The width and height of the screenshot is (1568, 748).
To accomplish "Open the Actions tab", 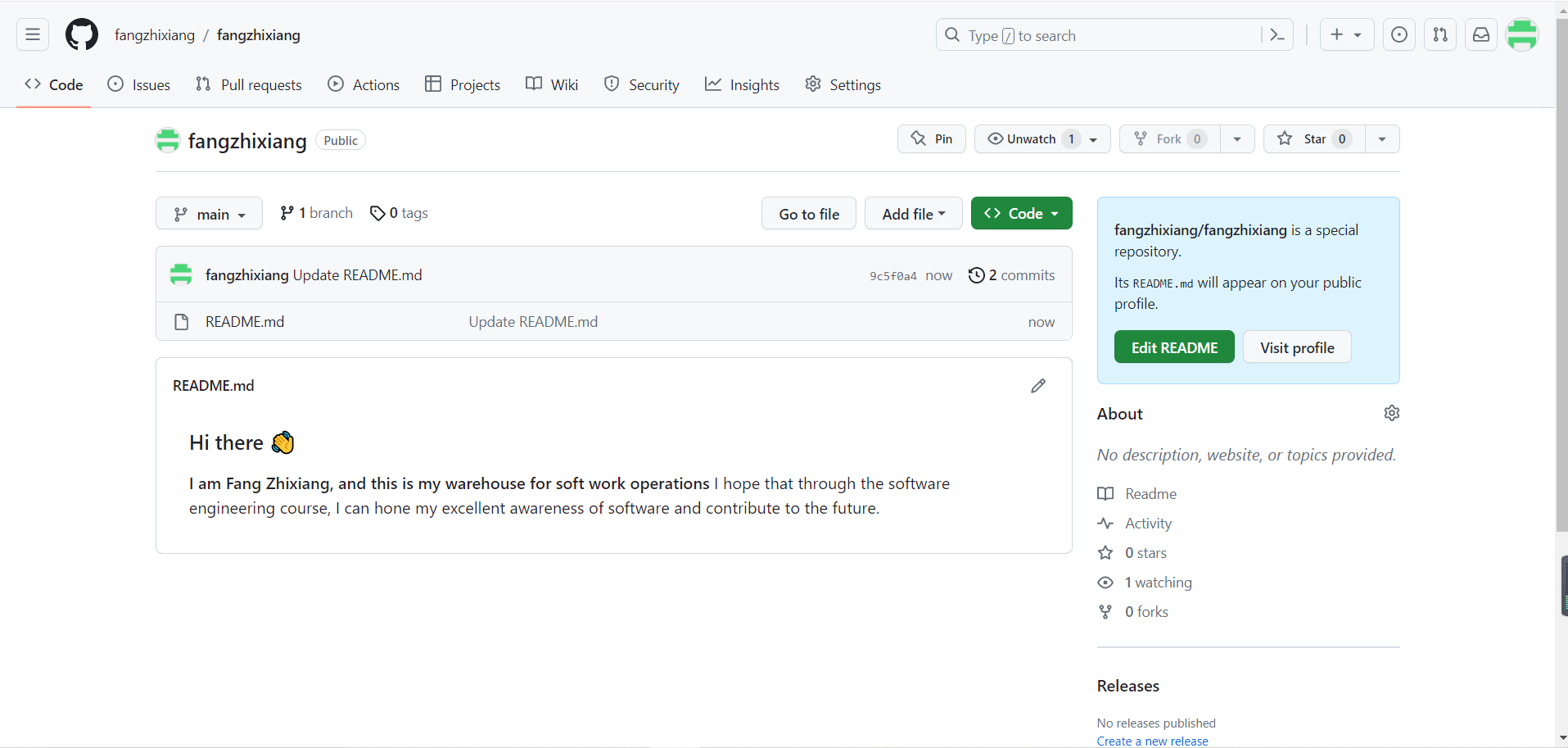I will pyautogui.click(x=364, y=84).
